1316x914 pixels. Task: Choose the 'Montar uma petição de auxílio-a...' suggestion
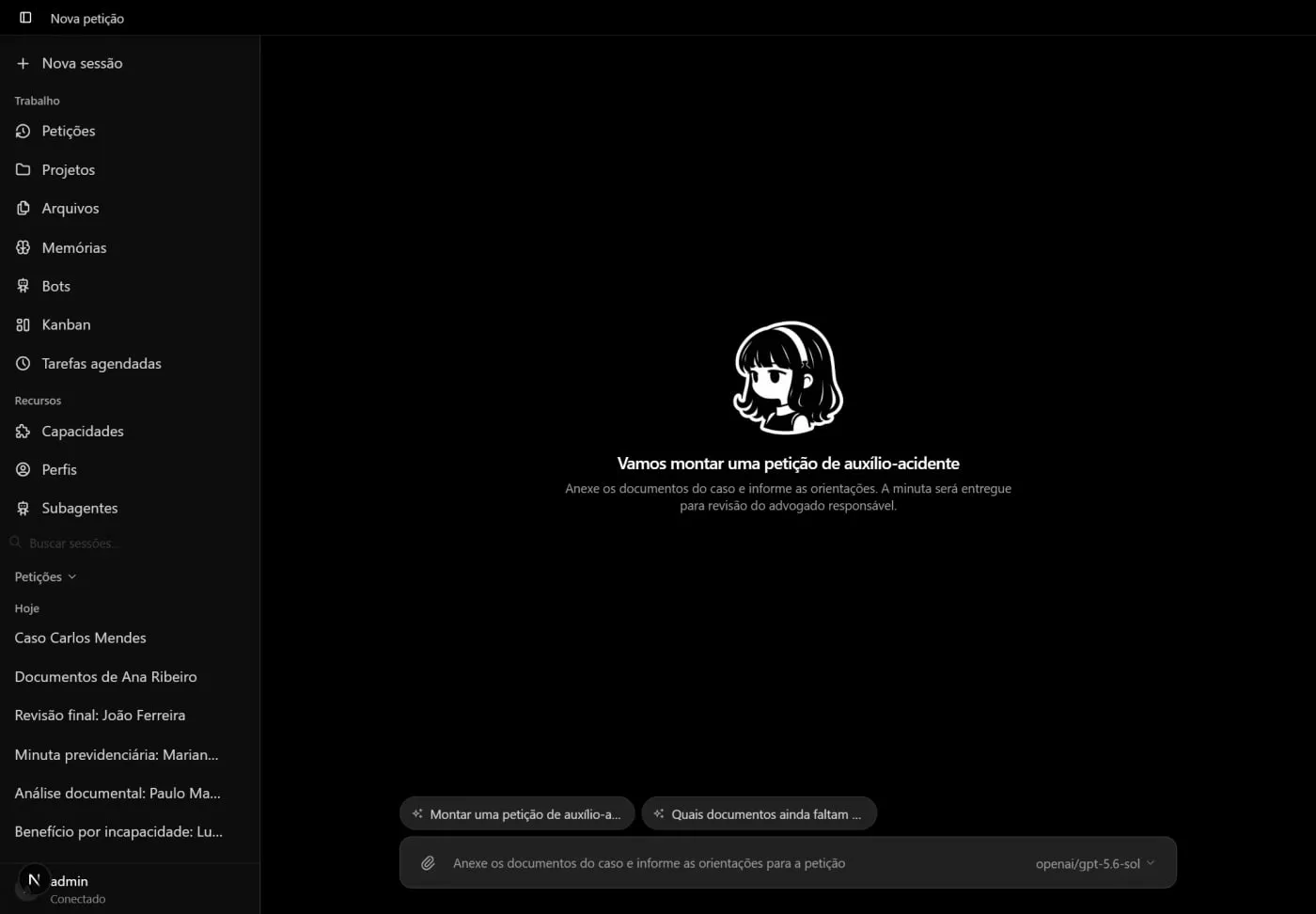tap(517, 814)
